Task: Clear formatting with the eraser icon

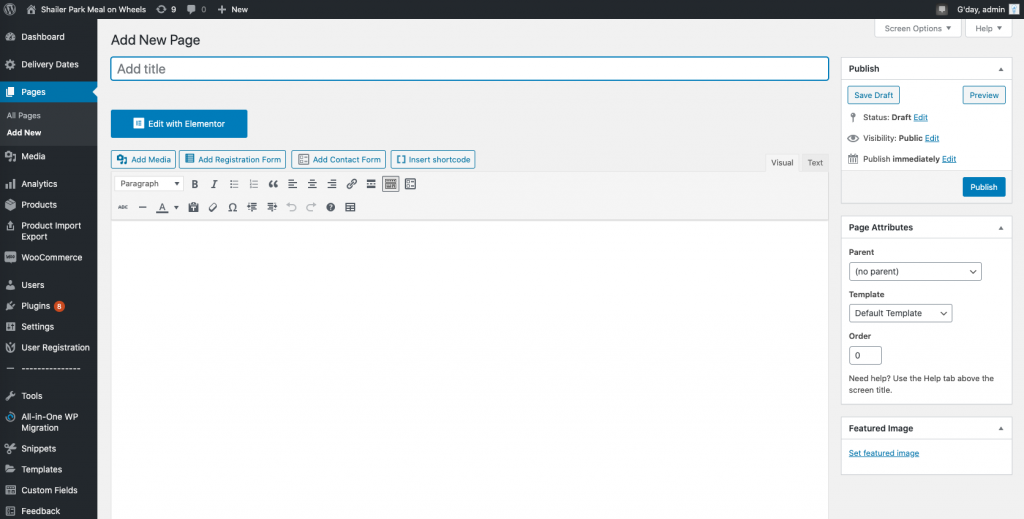Action: [212, 208]
